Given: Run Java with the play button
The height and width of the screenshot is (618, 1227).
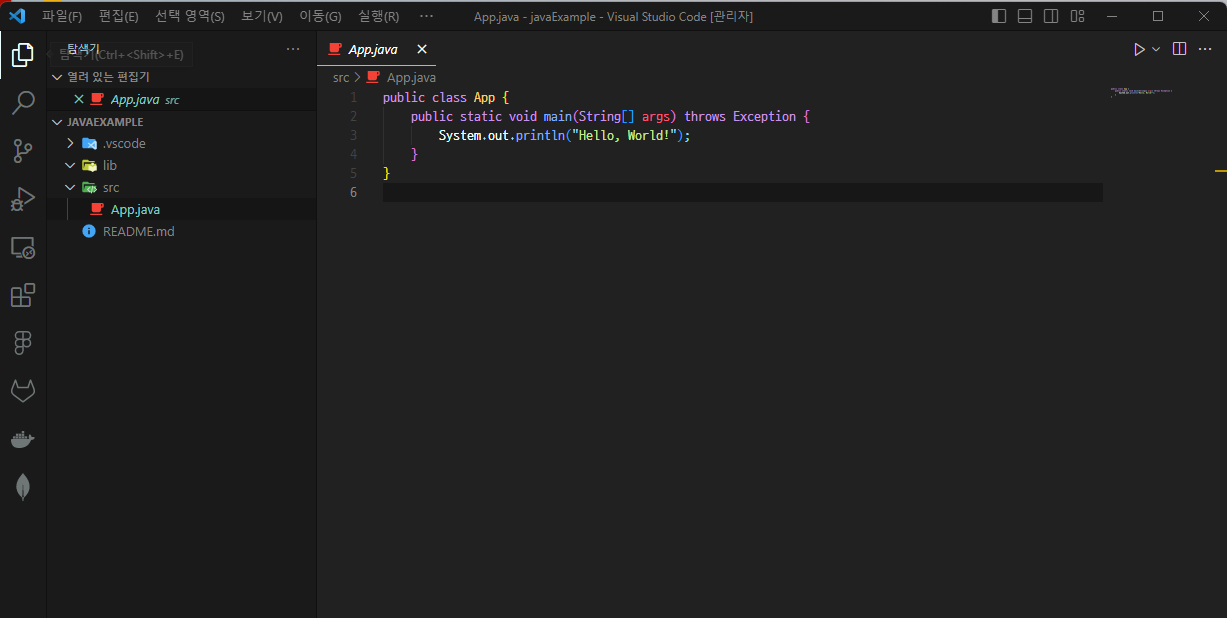Looking at the screenshot, I should pos(1138,49).
